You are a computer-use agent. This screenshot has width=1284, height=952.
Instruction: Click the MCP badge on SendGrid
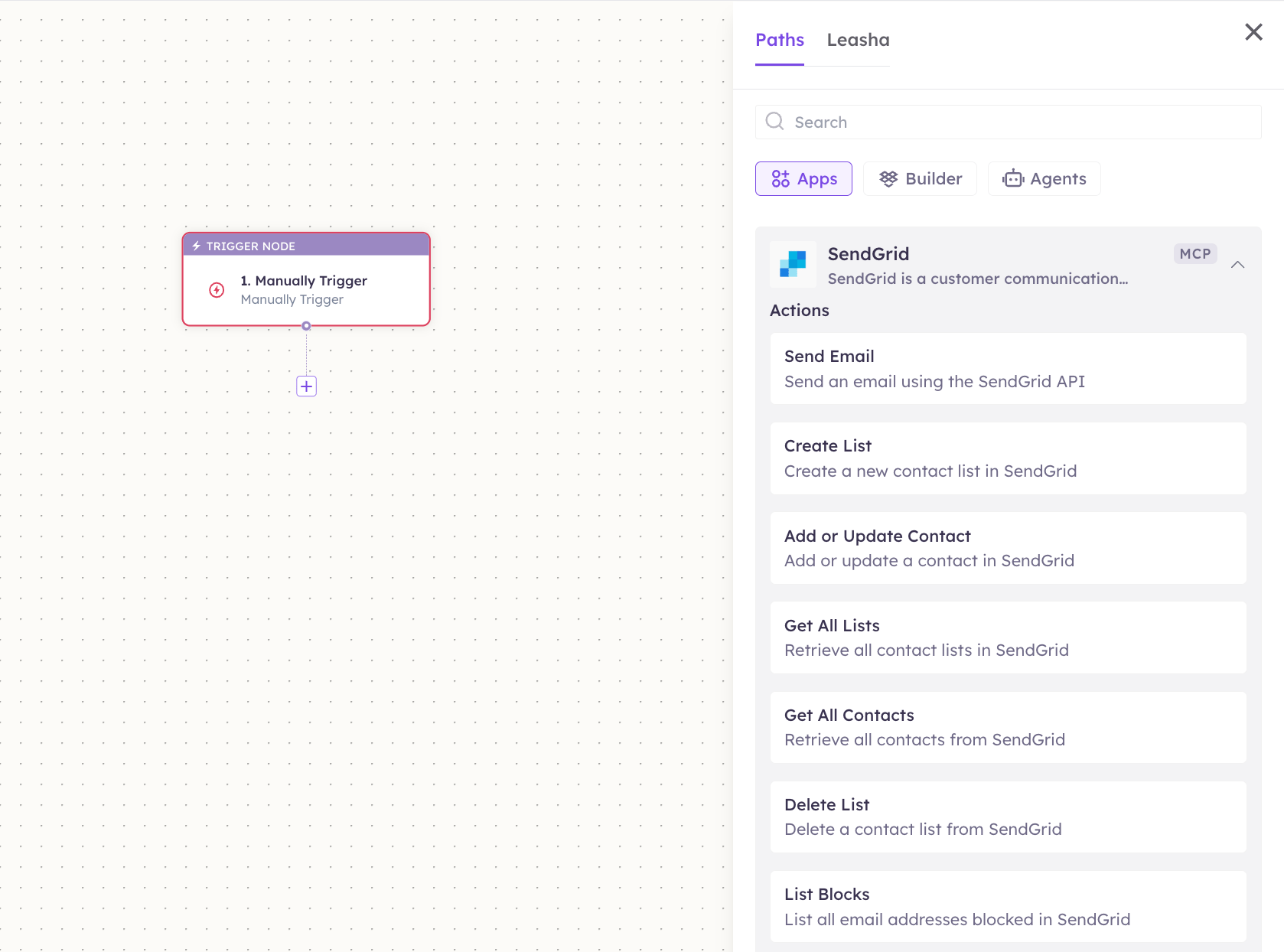[1194, 254]
